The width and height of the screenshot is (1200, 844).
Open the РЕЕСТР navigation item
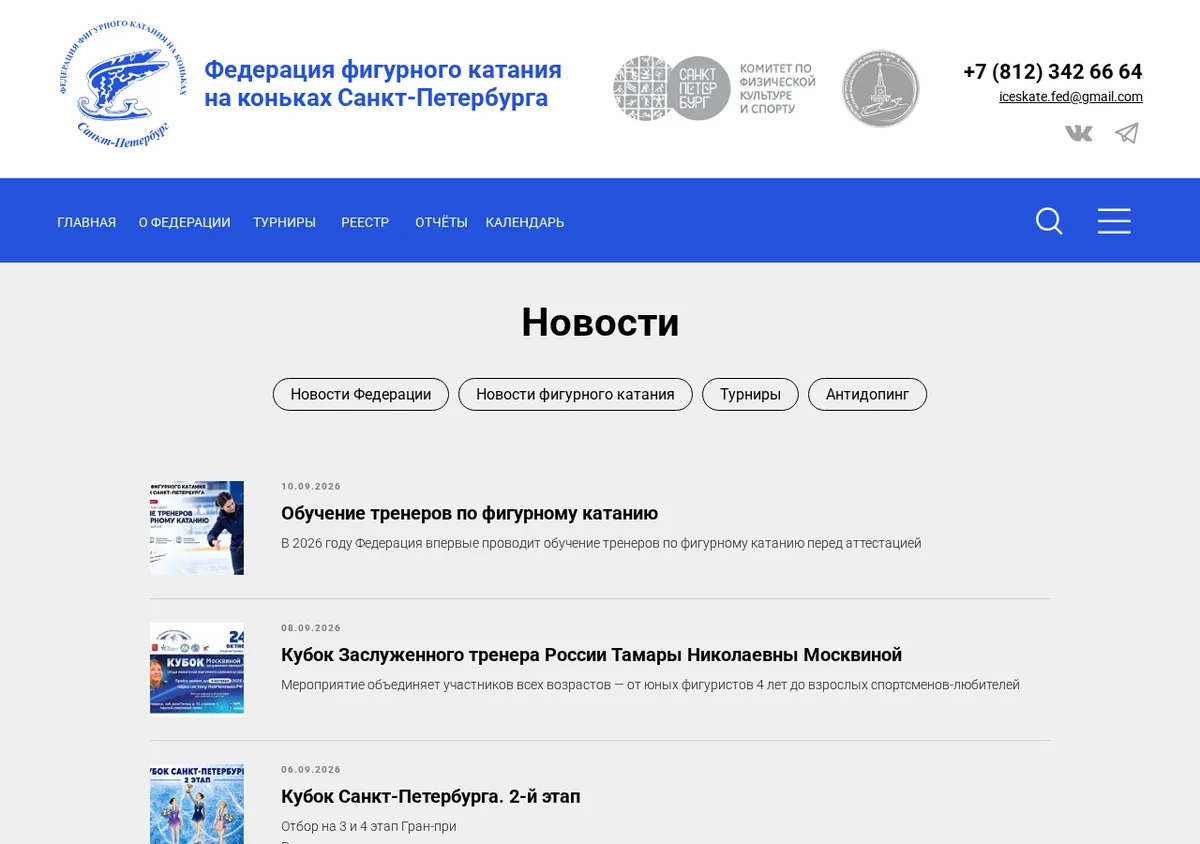tap(365, 222)
